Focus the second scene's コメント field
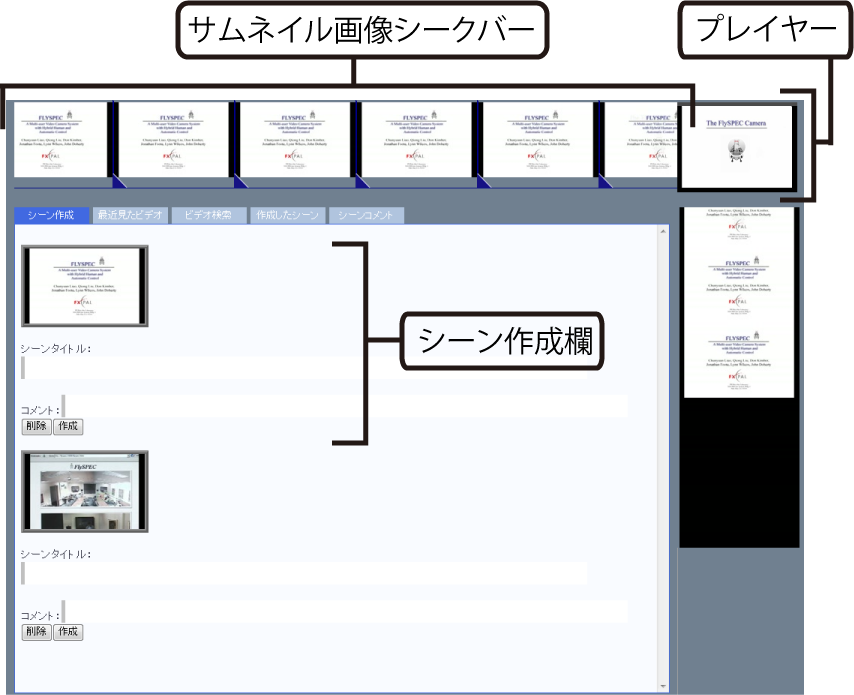The width and height of the screenshot is (854, 695). click(x=345, y=611)
